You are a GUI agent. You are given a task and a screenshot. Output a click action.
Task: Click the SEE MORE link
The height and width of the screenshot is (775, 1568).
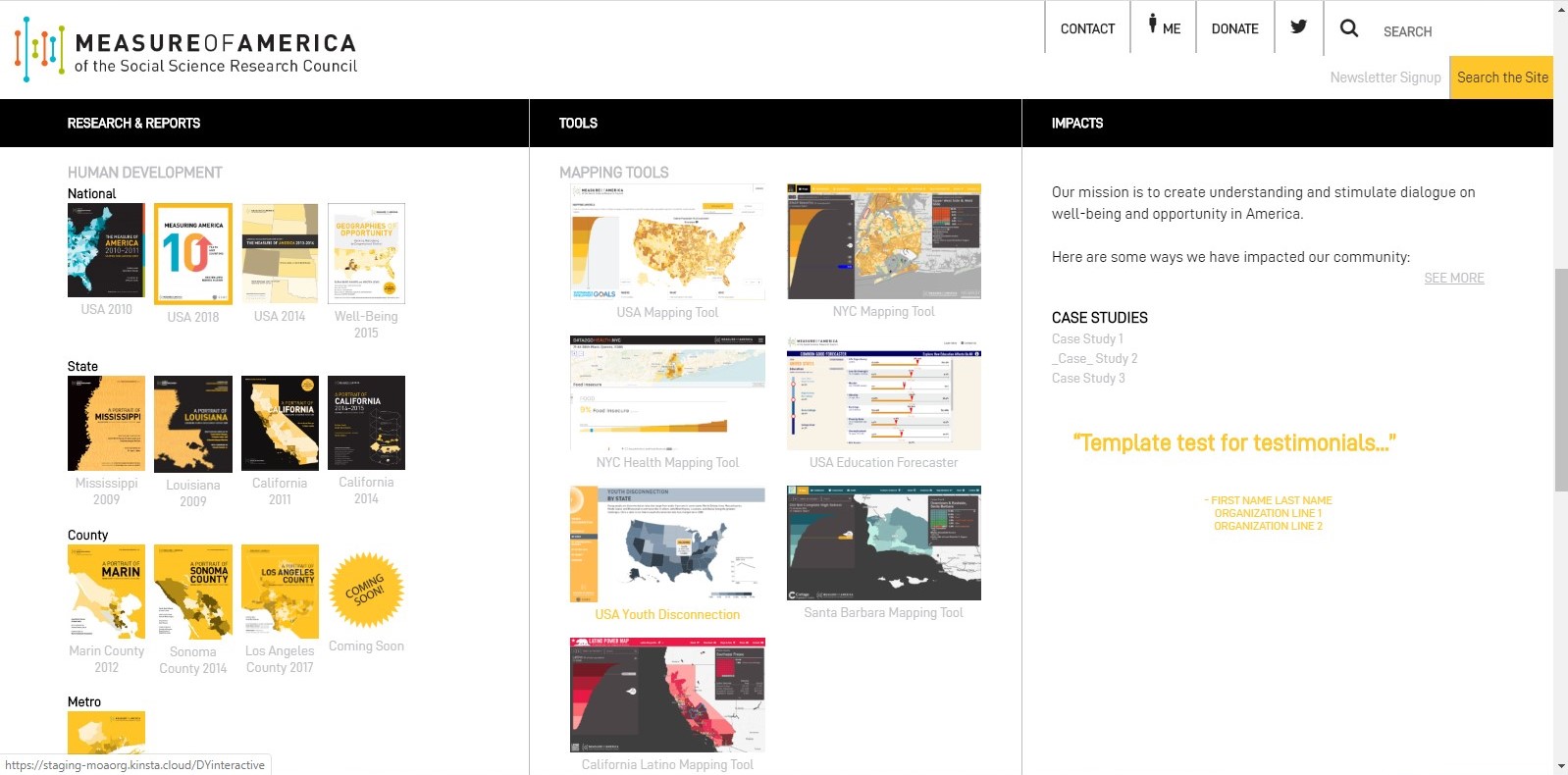pyautogui.click(x=1454, y=278)
